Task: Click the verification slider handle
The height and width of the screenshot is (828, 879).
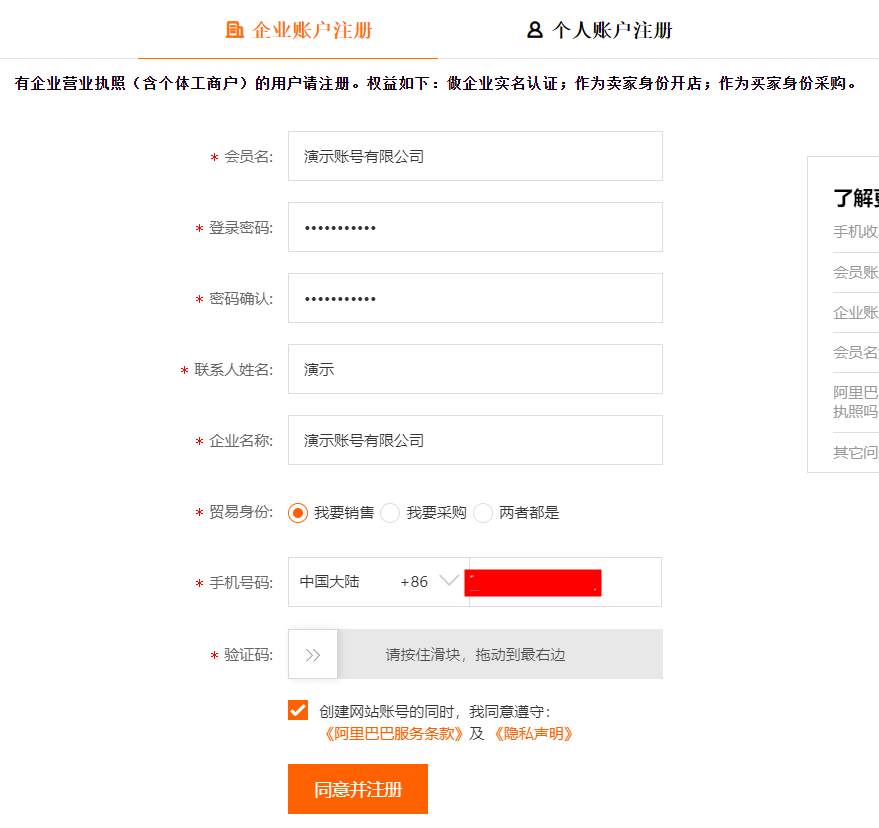Action: pos(312,653)
